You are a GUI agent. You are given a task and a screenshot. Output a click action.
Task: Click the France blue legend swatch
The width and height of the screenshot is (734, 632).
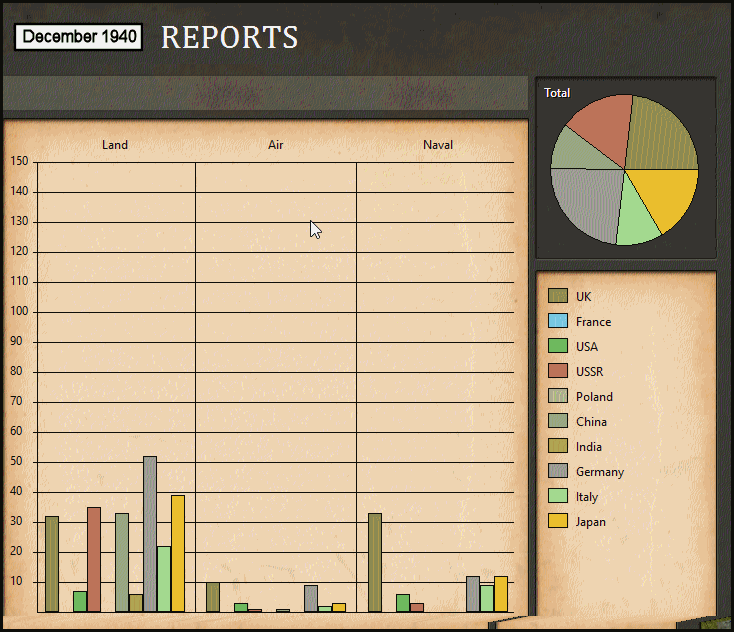pos(557,321)
